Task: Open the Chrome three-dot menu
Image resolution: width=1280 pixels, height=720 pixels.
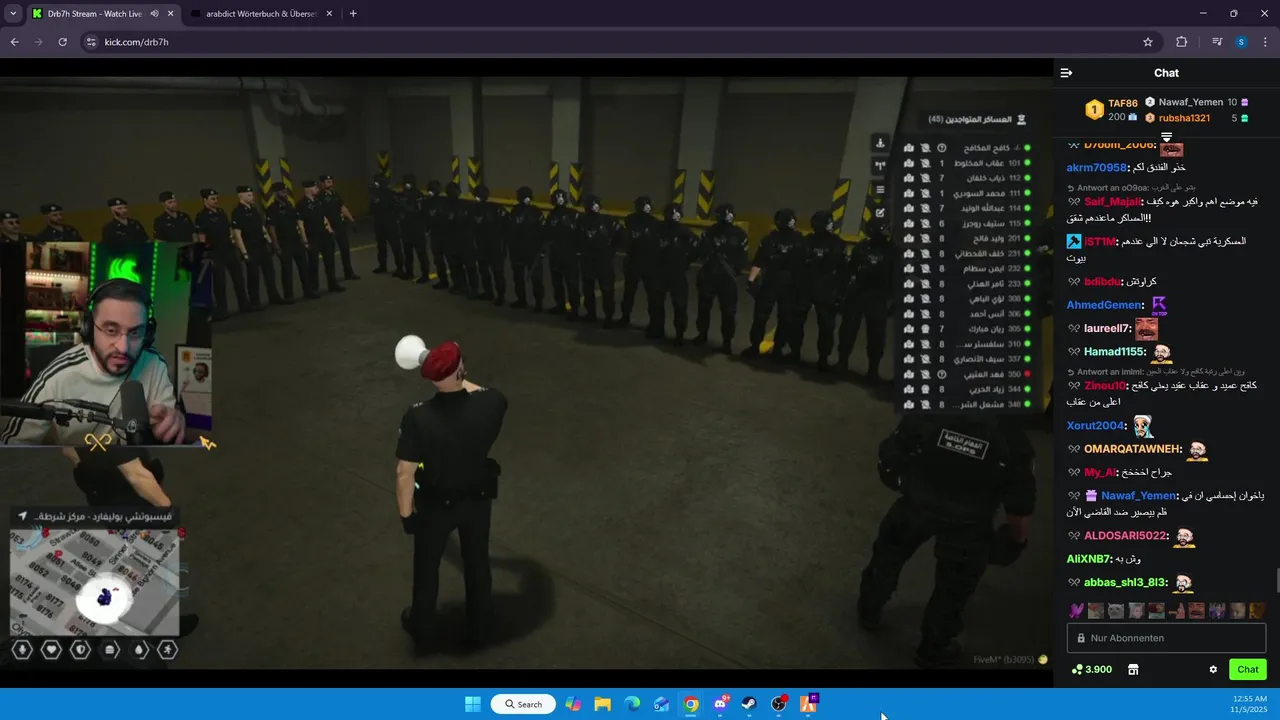Action: point(1266,42)
